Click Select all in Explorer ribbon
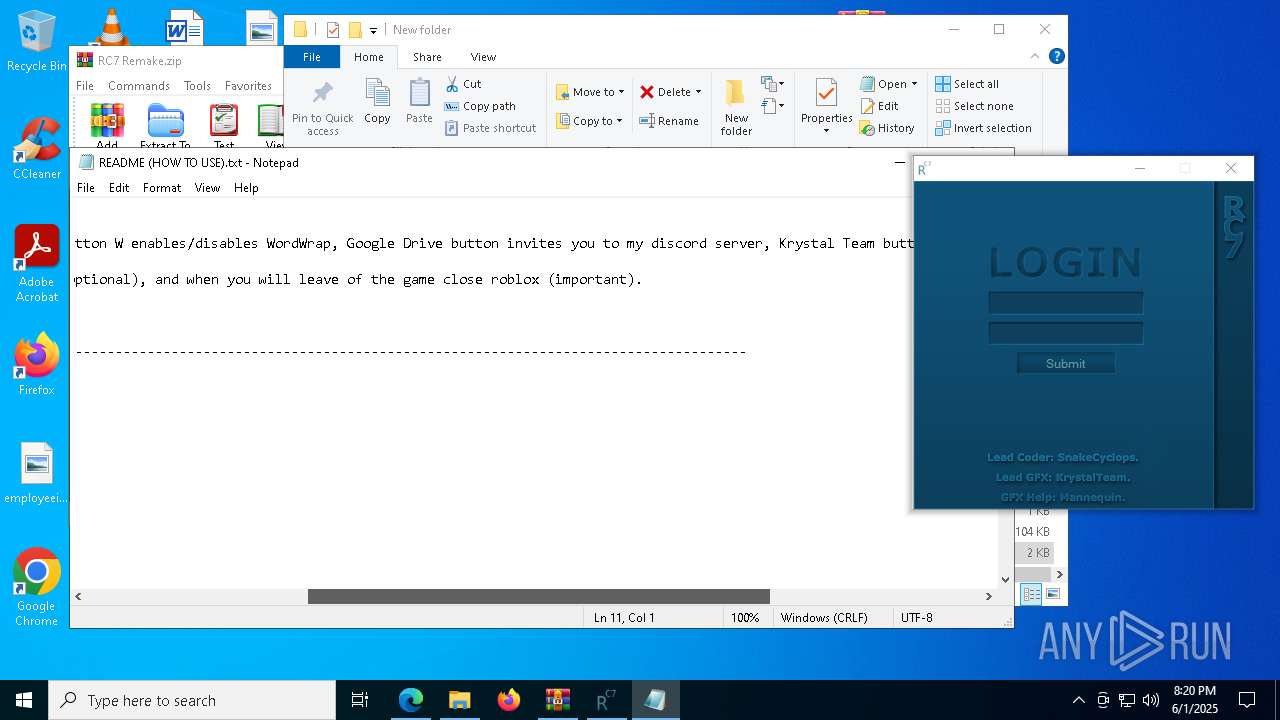The height and width of the screenshot is (720, 1280). click(966, 84)
